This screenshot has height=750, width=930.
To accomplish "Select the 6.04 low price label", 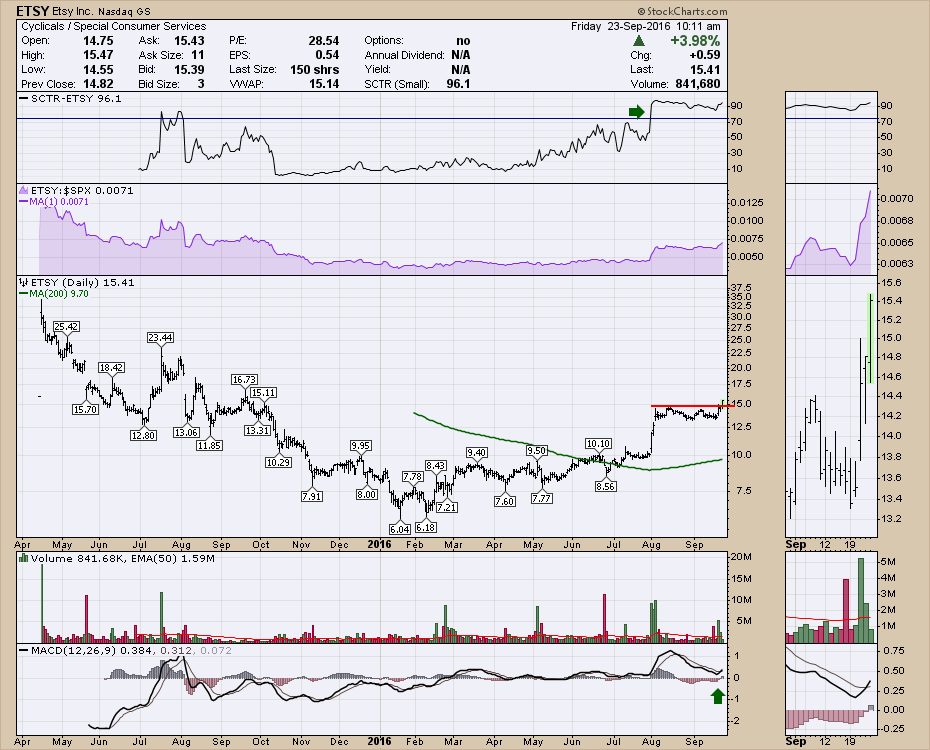I will coord(400,528).
